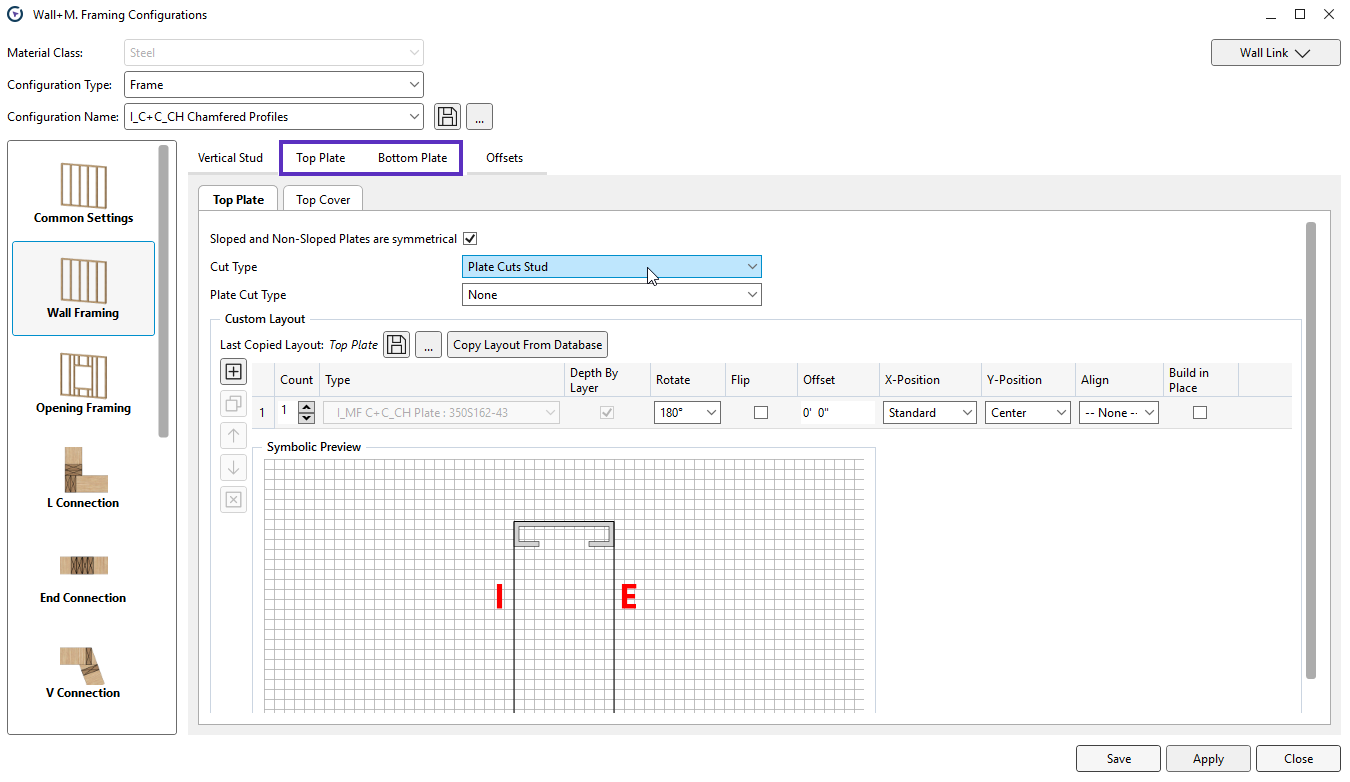This screenshot has width=1350, height=782.
Task: Click the left sidebar vertical scrollbar
Action: pos(163,290)
